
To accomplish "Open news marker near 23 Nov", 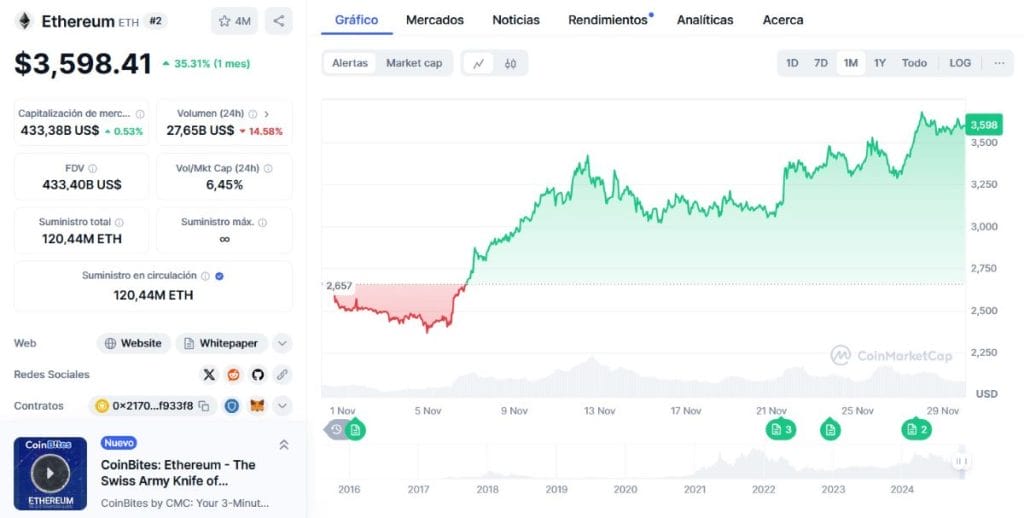I will [x=830, y=429].
